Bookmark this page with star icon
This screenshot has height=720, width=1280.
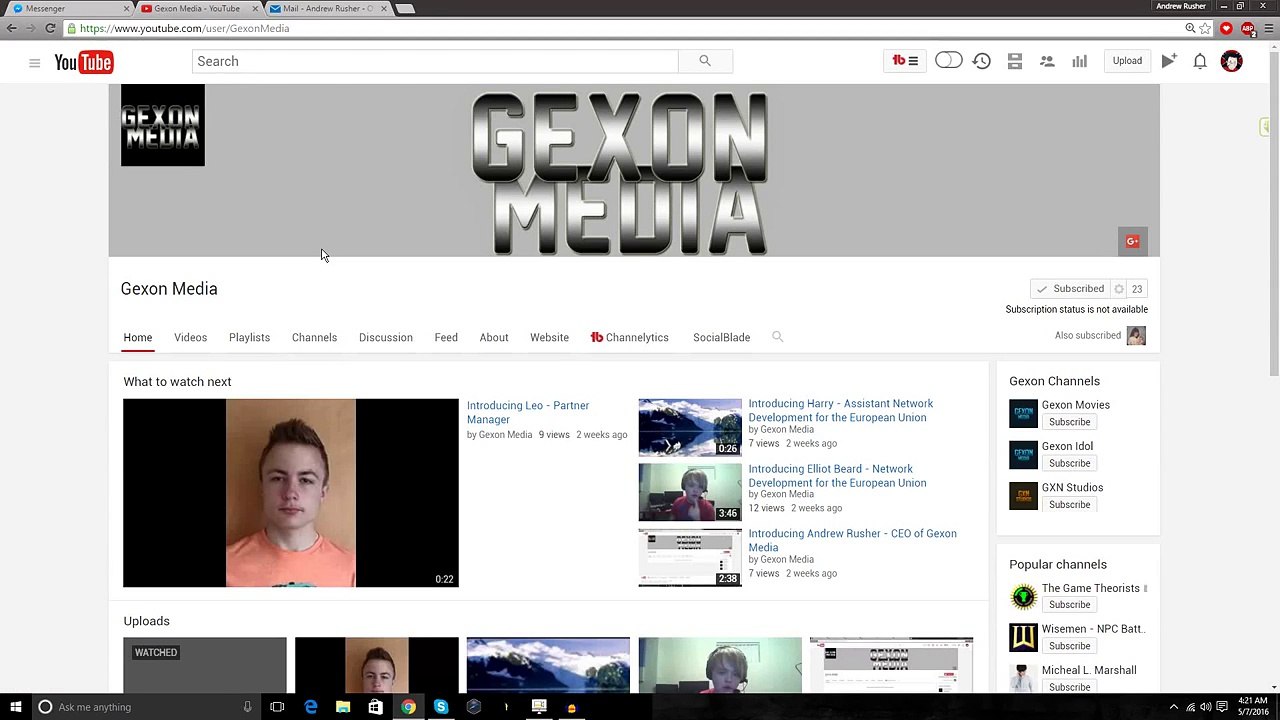[1206, 28]
